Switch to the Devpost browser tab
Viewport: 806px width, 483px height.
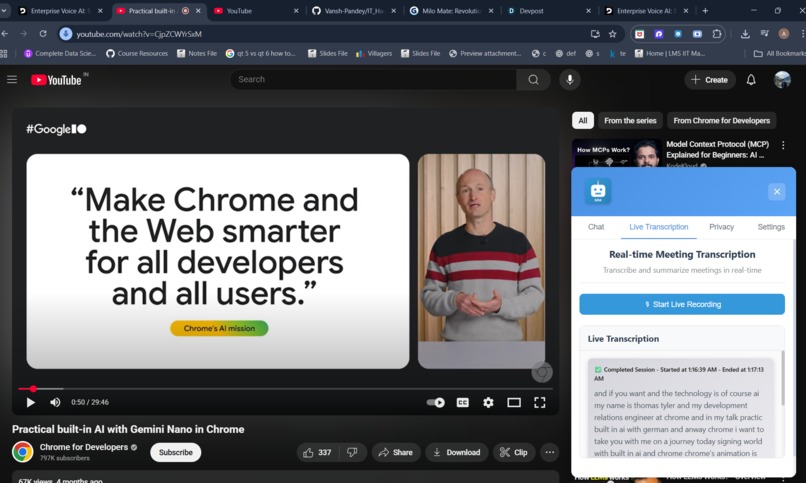(x=548, y=10)
